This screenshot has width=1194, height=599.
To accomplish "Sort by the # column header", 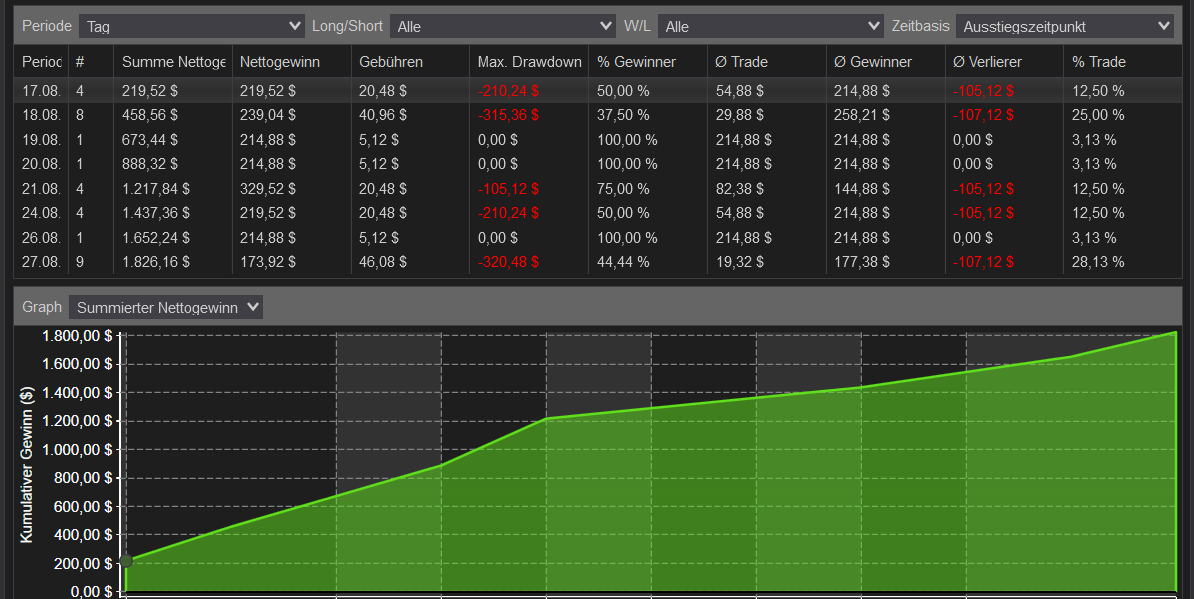I will coord(91,62).
